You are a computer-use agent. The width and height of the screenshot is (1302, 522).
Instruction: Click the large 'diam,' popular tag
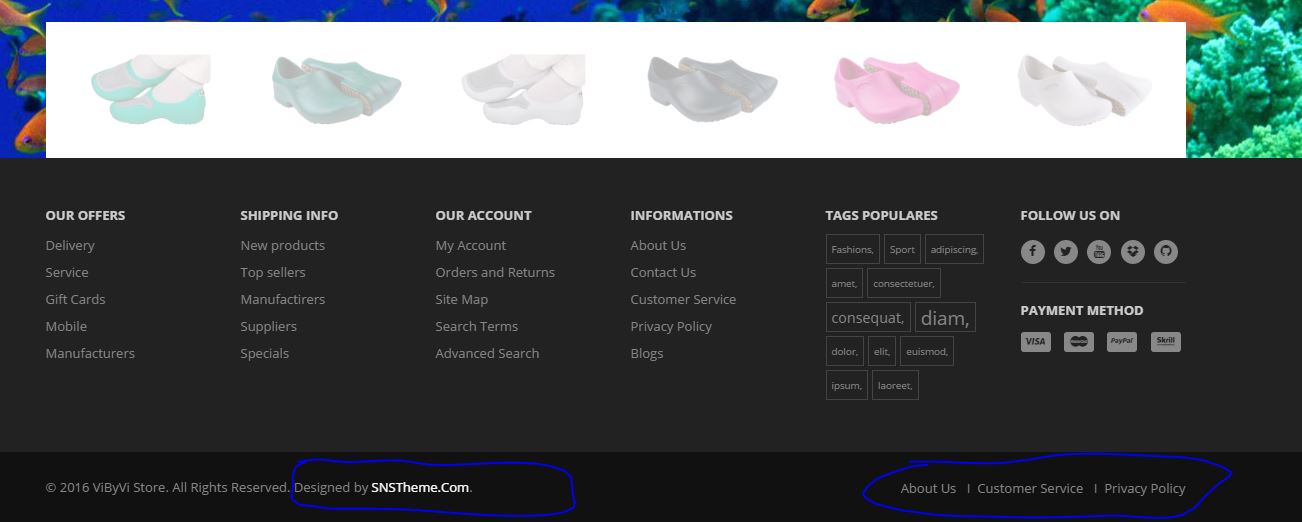(944, 318)
